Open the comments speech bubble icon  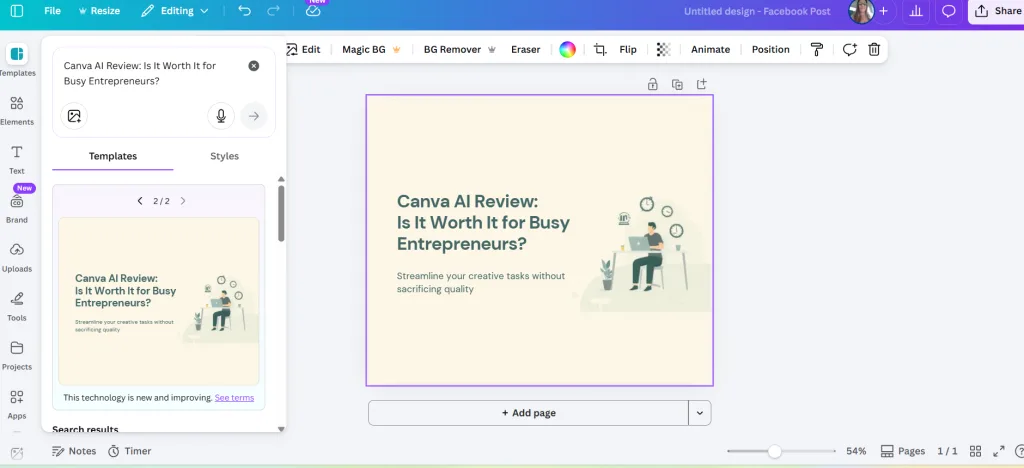949,11
